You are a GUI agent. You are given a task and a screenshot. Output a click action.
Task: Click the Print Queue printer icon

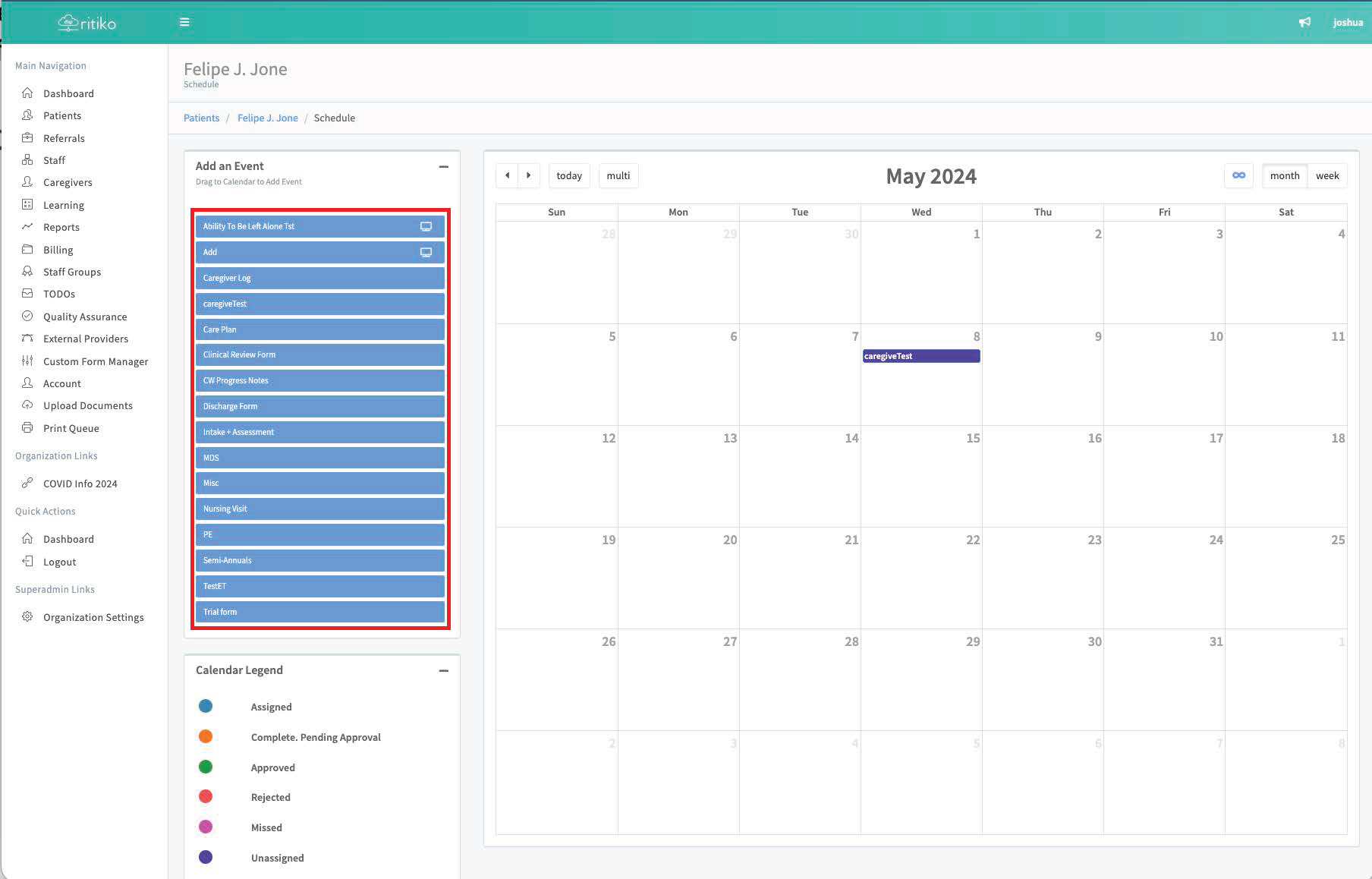pyautogui.click(x=27, y=428)
